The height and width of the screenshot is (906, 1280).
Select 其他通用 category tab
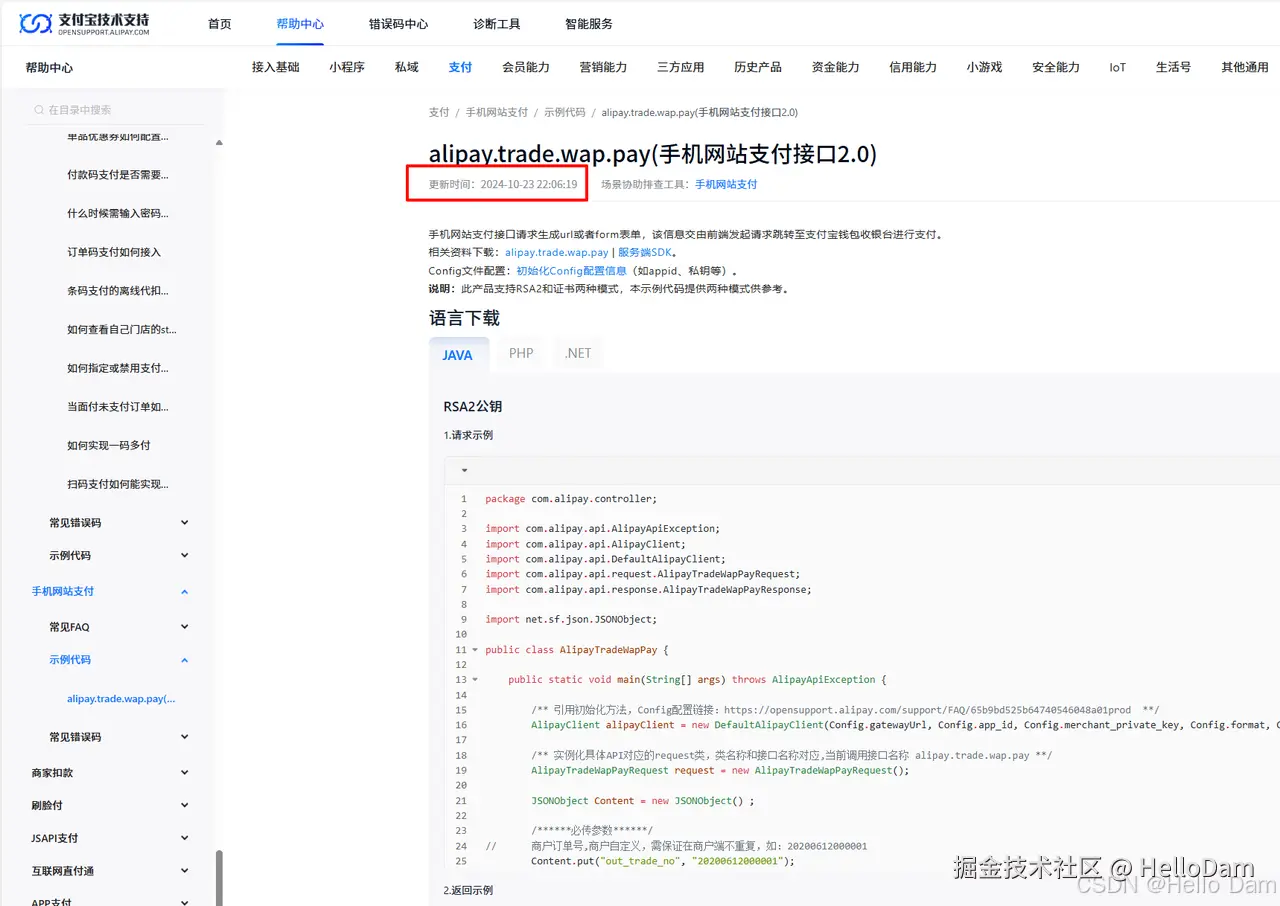click(1245, 67)
